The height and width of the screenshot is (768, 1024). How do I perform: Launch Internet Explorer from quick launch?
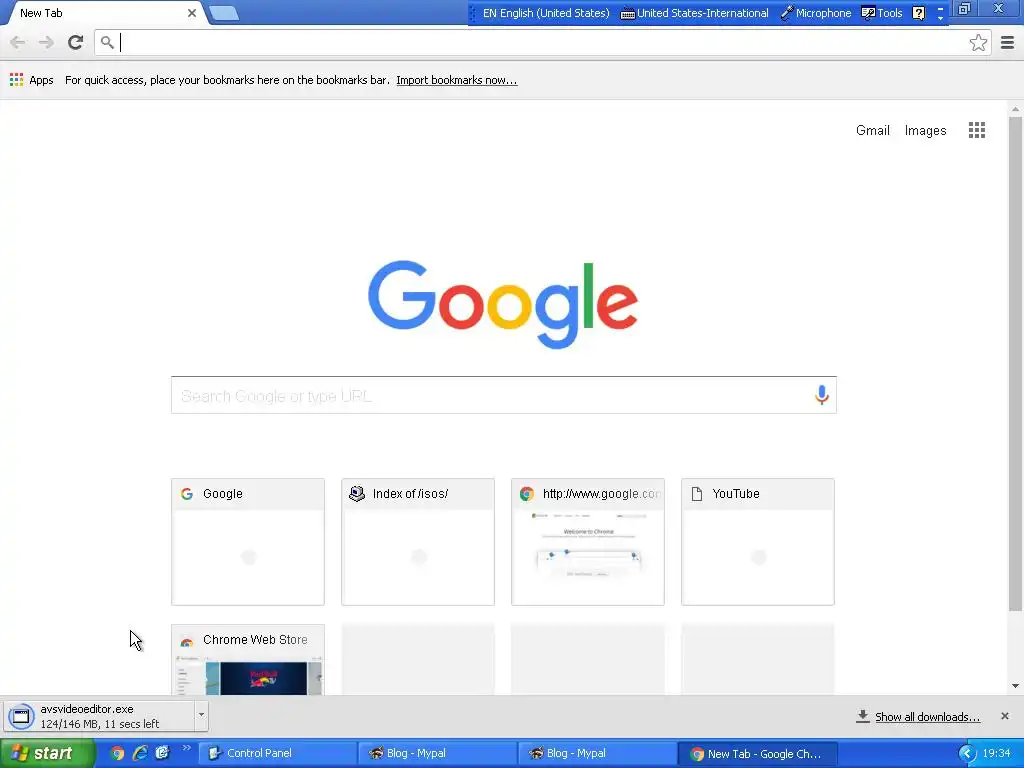click(140, 753)
